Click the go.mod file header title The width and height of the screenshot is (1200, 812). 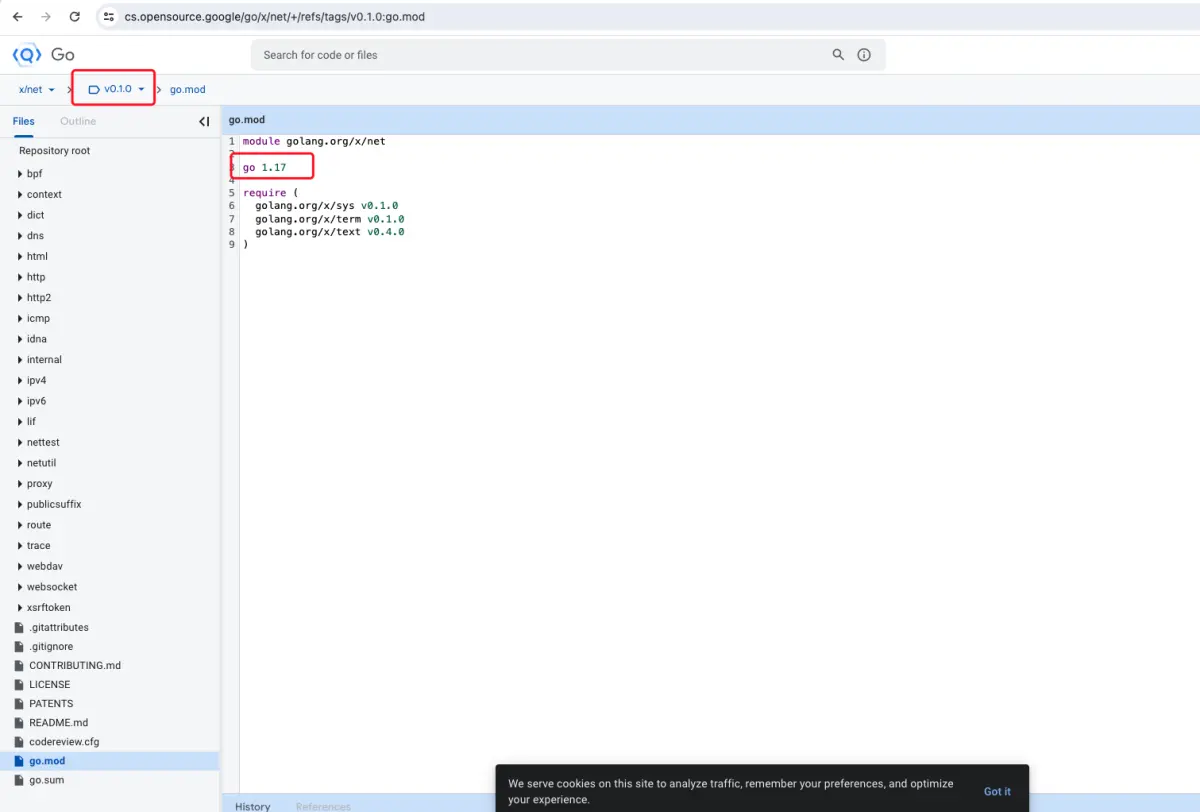(x=247, y=120)
